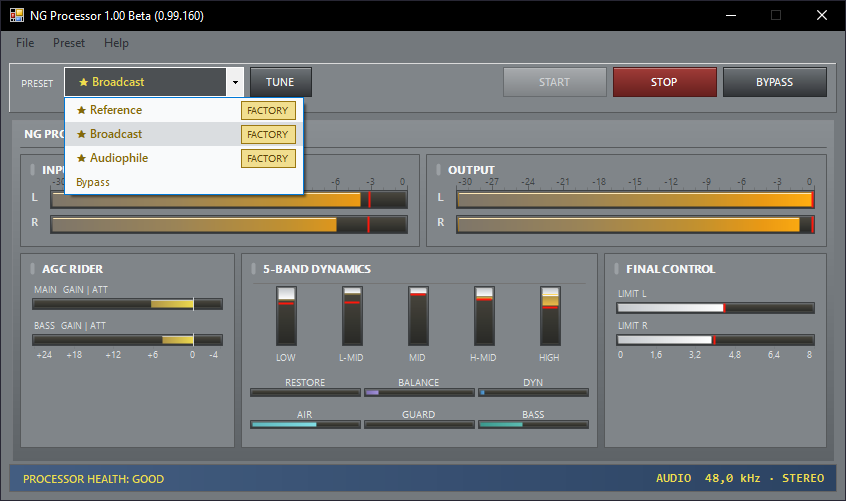The height and width of the screenshot is (501, 846).
Task: Click the LIMIT L meter bar
Action: point(715,308)
